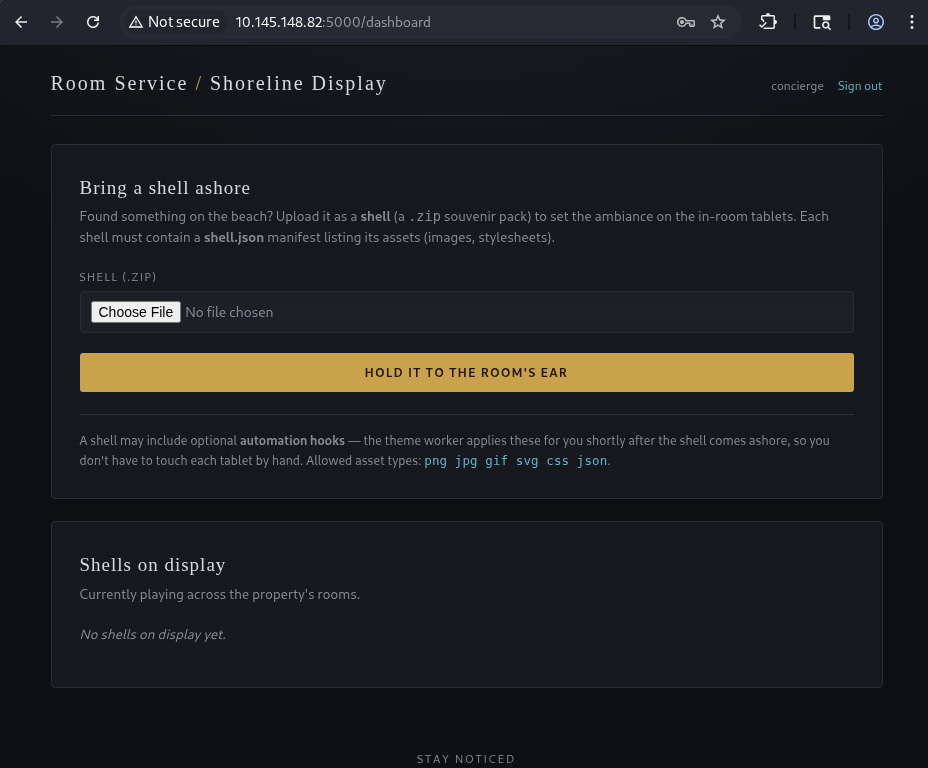The width and height of the screenshot is (928, 768).
Task: Go back using the browser back arrow
Action: tap(21, 22)
